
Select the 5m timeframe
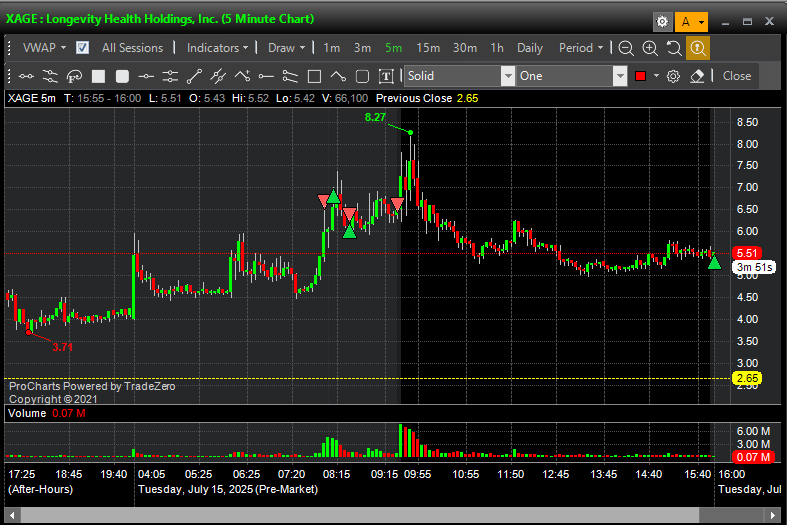tap(394, 48)
